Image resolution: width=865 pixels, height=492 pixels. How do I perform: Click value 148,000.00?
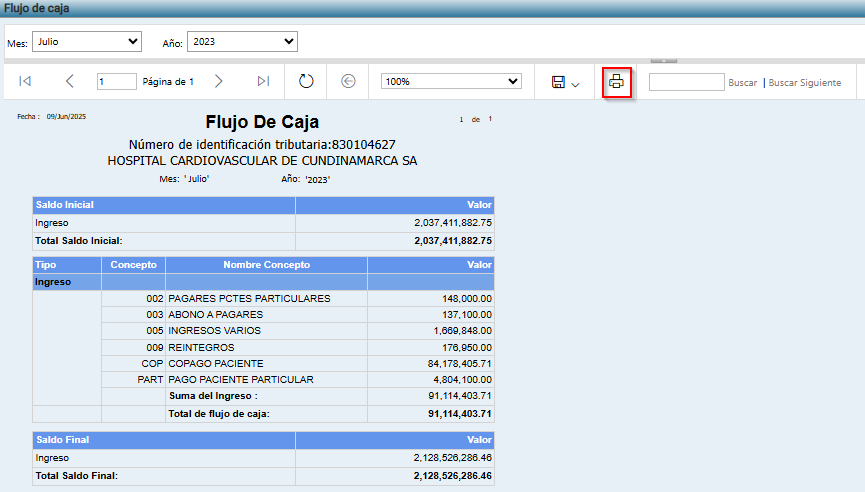click(467, 298)
